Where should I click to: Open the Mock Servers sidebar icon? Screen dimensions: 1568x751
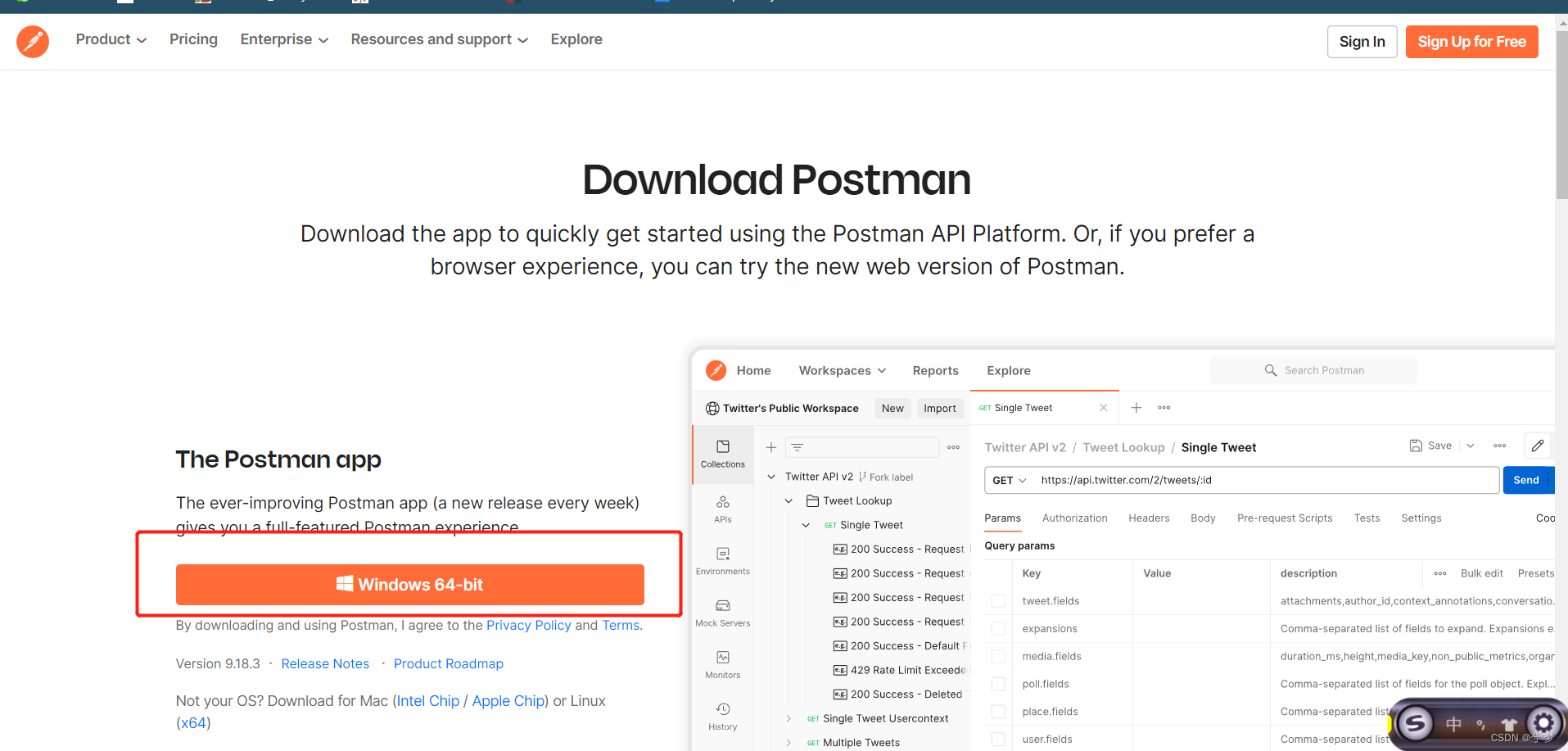[x=723, y=613]
